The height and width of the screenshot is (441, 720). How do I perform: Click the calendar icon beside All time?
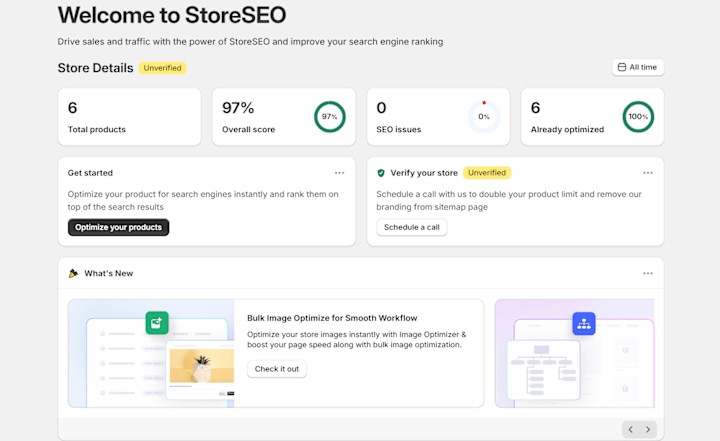[622, 67]
